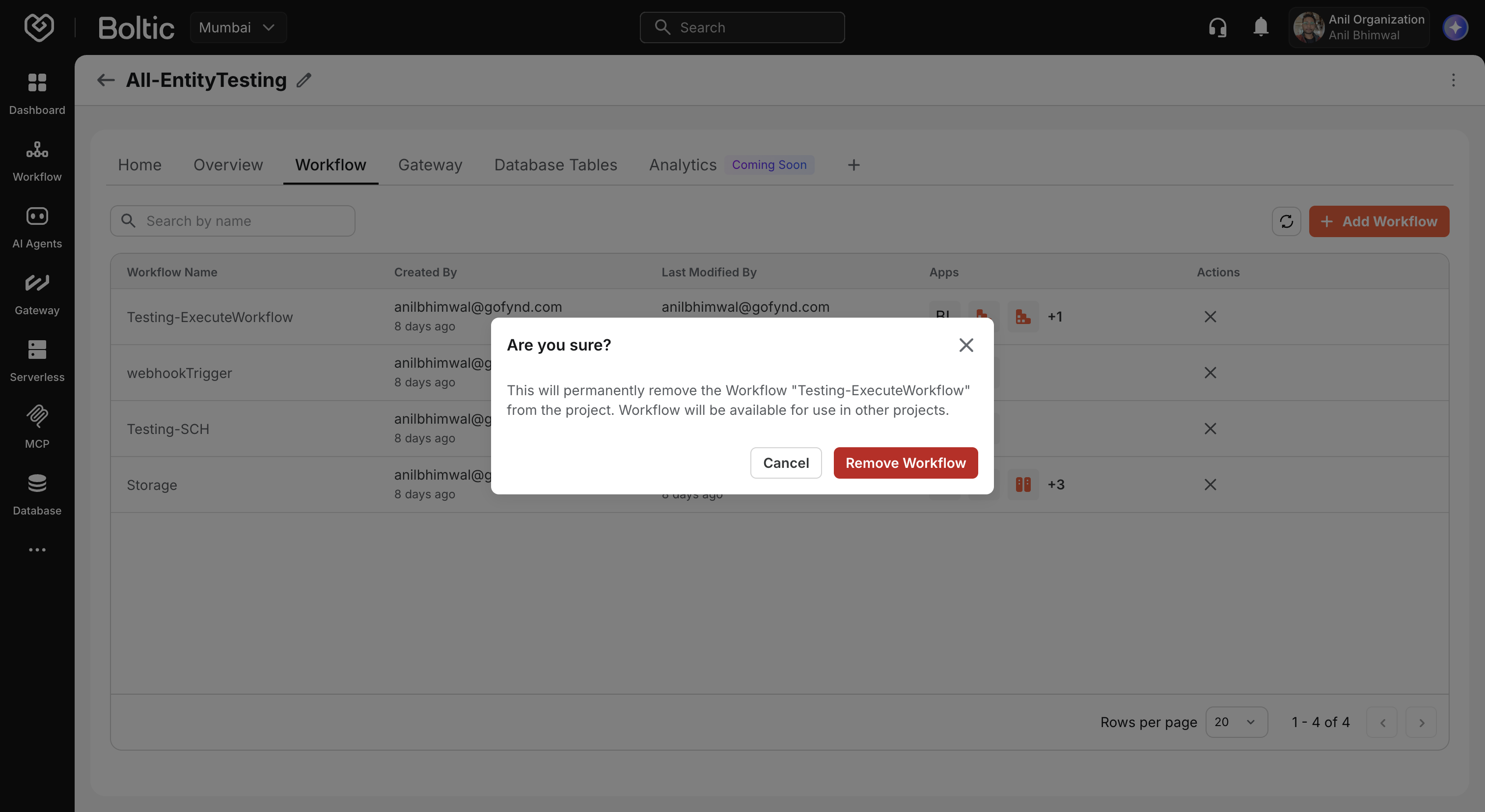Click the headset support icon
The width and height of the screenshot is (1485, 812).
(x=1217, y=27)
